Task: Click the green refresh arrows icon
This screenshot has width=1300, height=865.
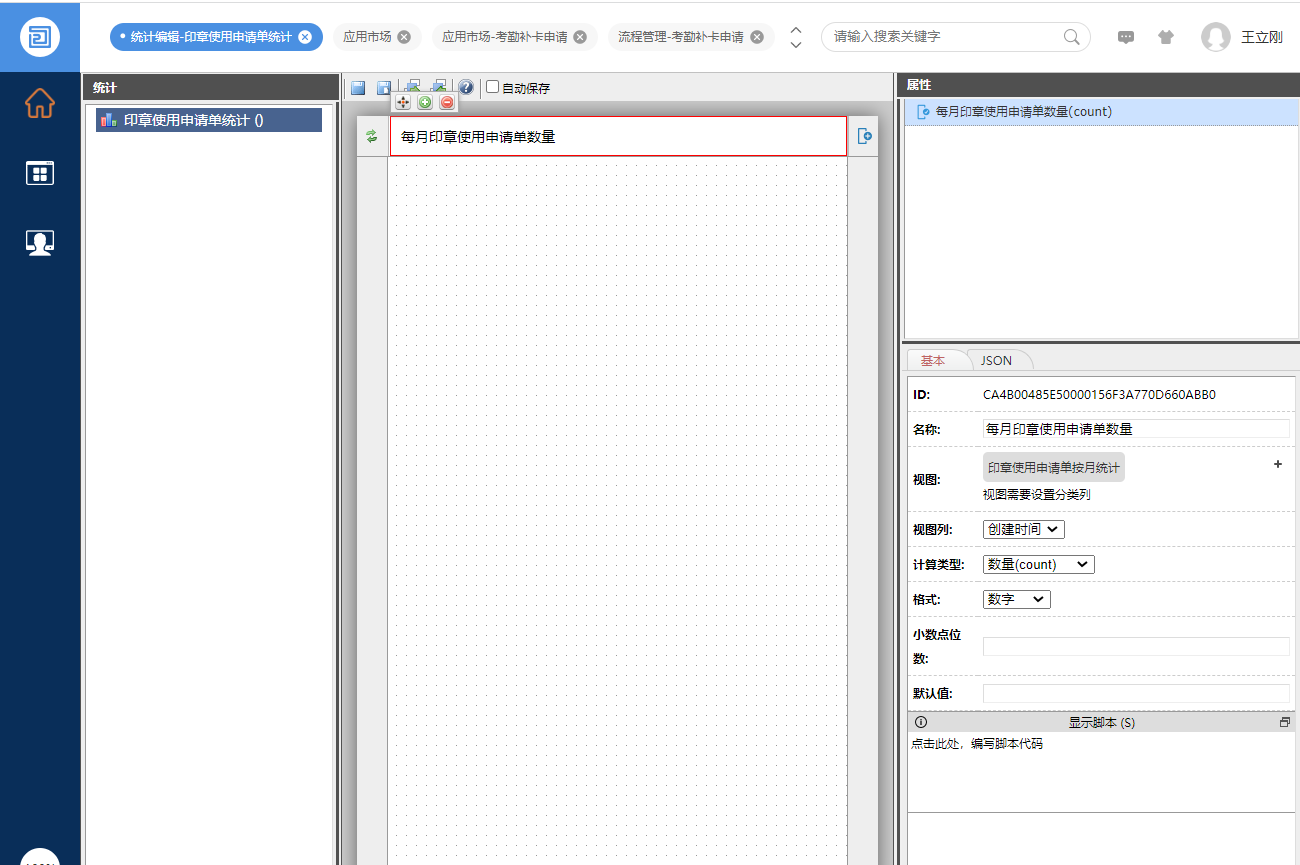Action: pos(372,136)
